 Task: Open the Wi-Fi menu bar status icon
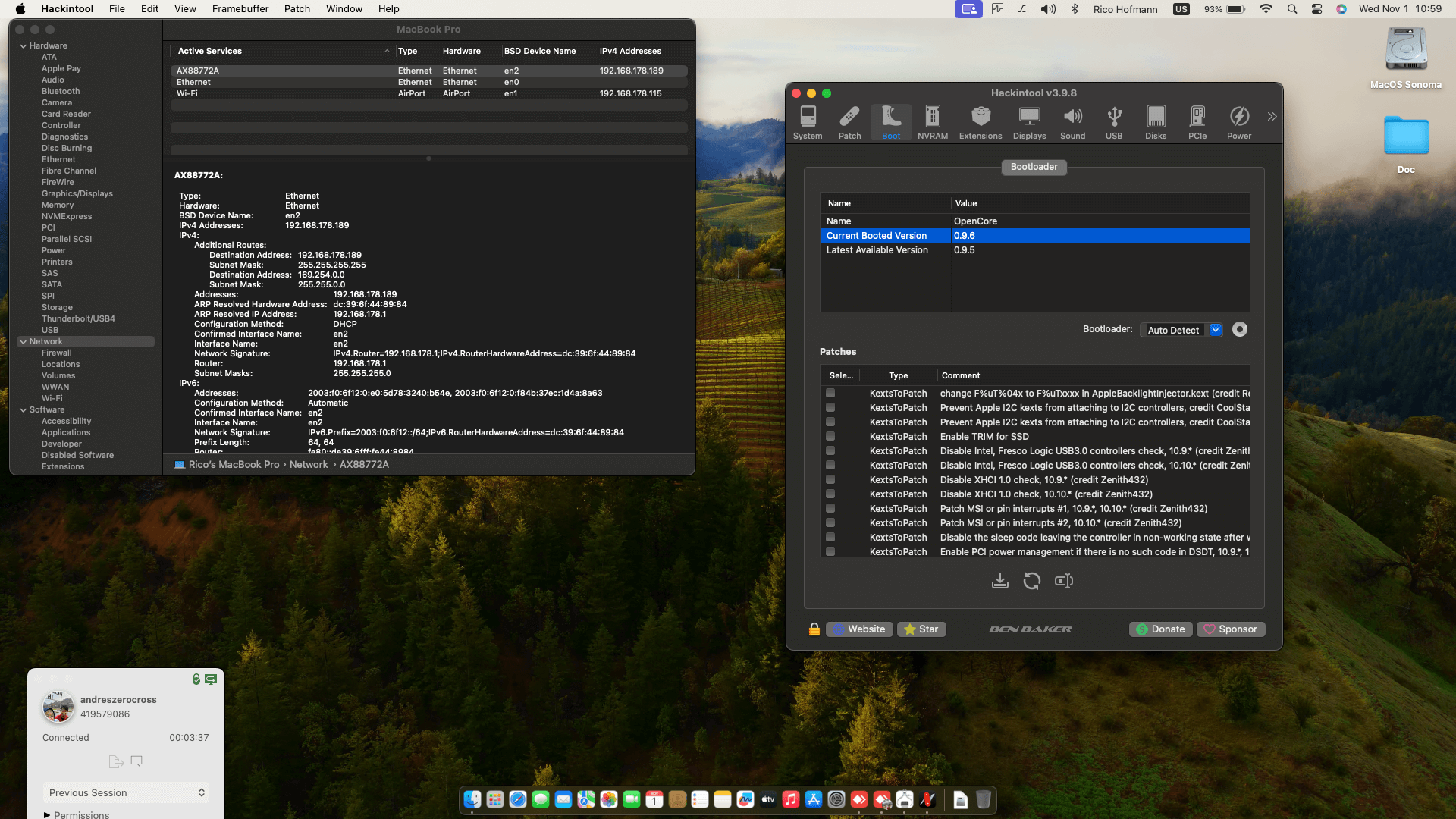[1266, 9]
